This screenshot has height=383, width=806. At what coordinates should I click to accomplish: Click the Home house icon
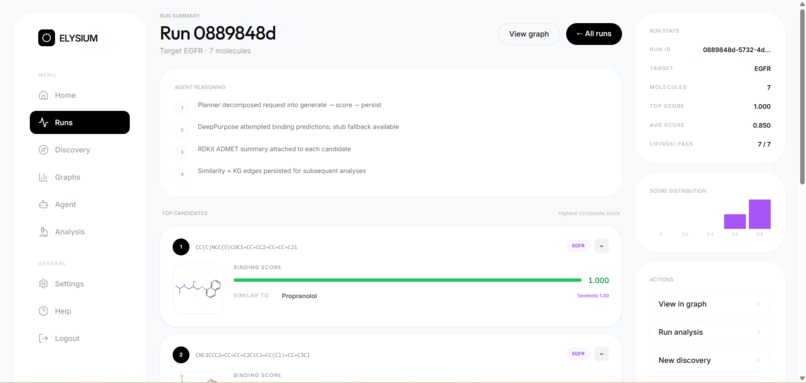[44, 95]
